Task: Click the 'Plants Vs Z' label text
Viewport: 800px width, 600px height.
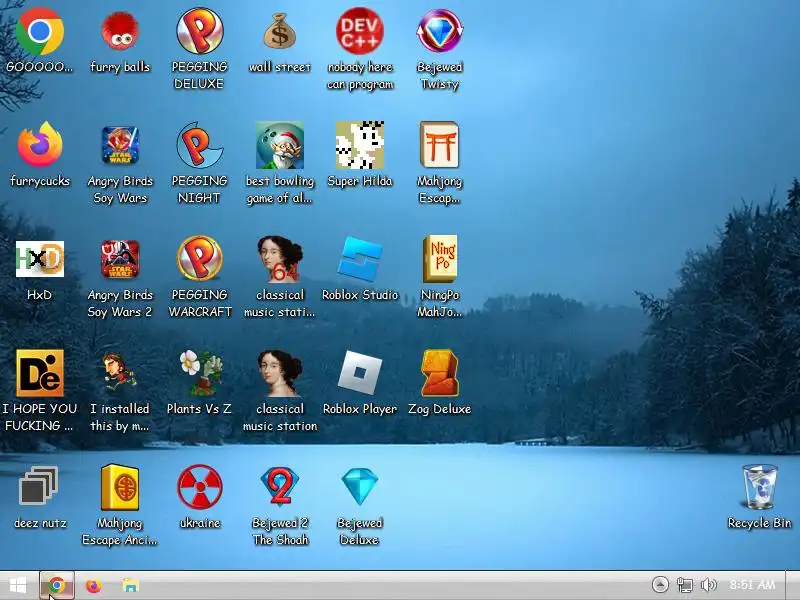Action: (x=199, y=409)
